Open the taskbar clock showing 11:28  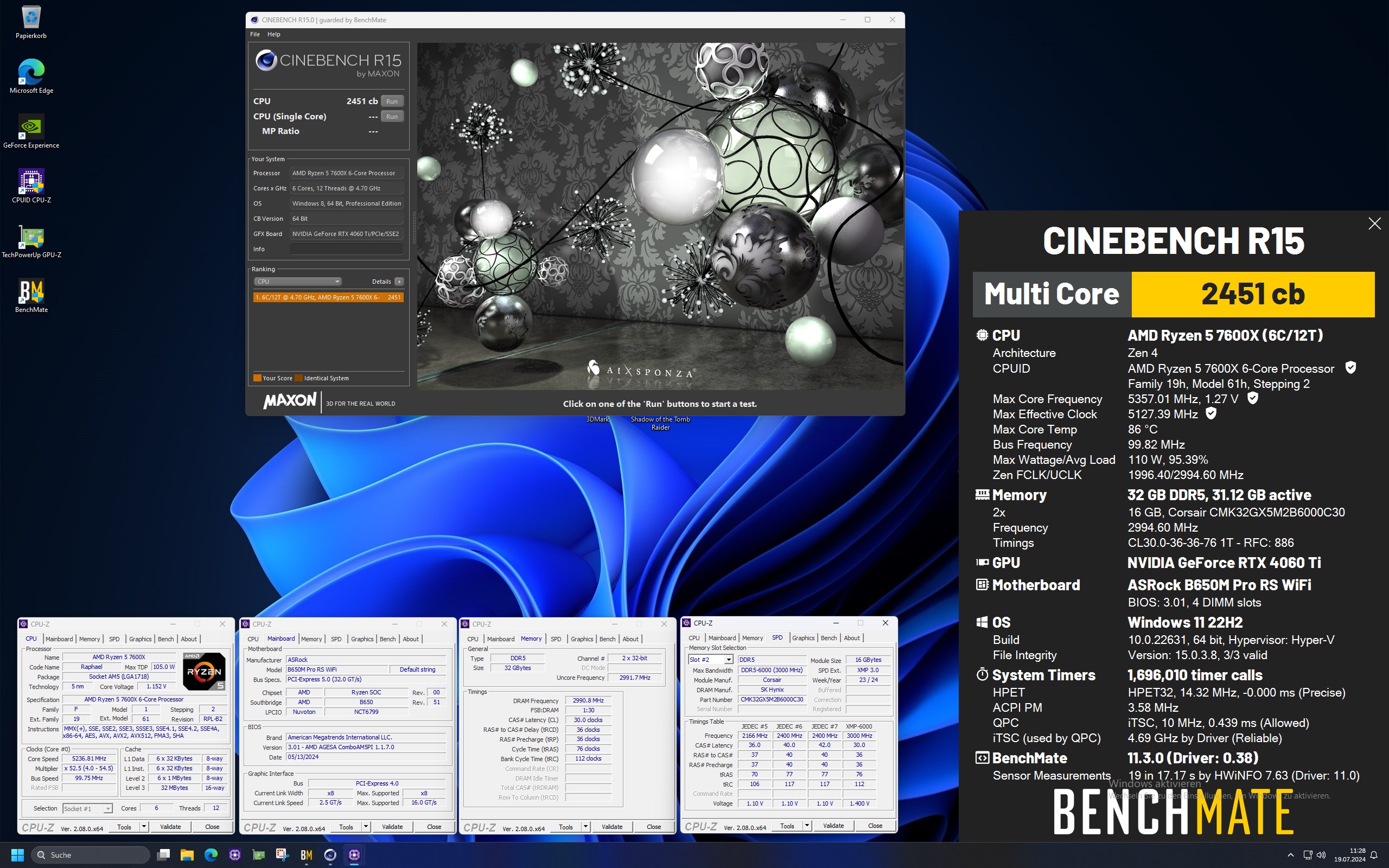[x=1349, y=855]
